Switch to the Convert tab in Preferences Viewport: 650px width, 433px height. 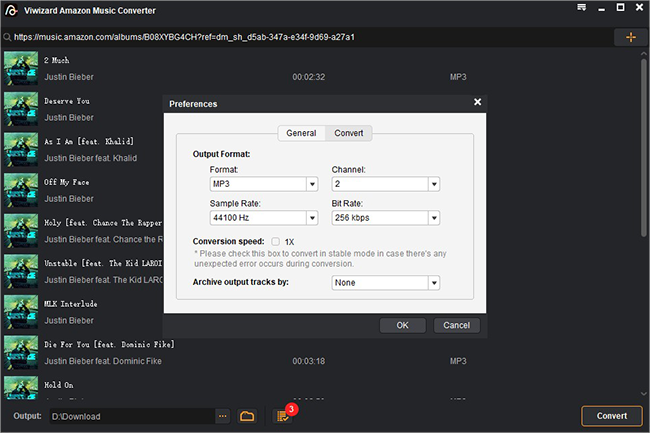[x=349, y=133]
